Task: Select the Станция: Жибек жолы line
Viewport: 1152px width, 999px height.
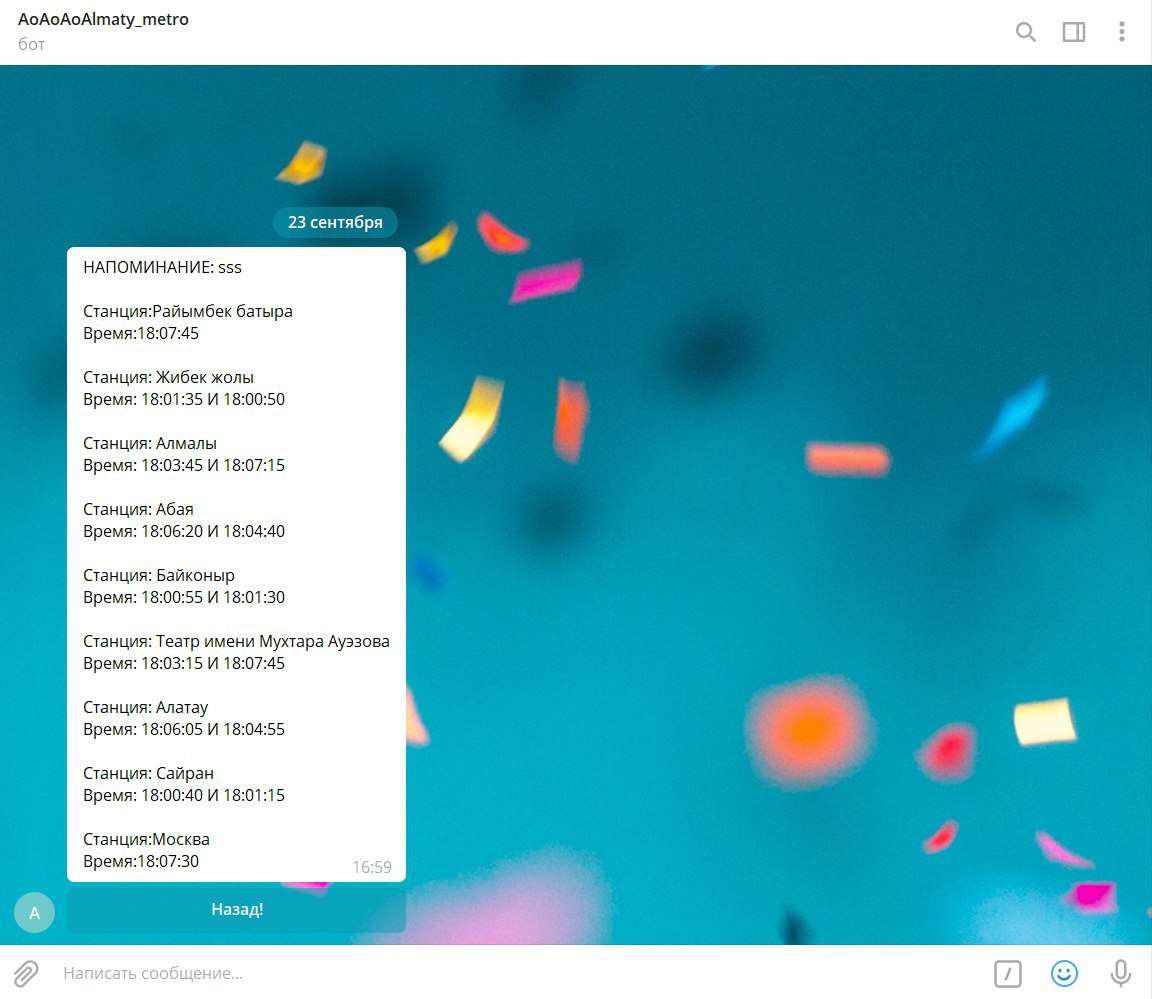Action: [x=168, y=378]
